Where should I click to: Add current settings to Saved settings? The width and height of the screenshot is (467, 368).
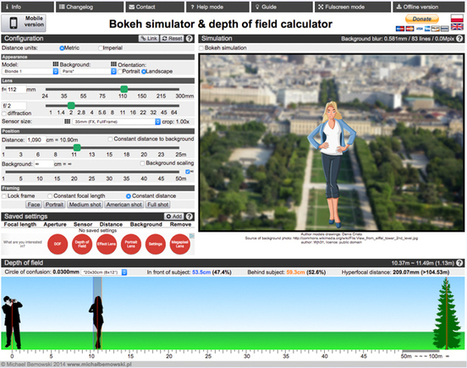[174, 216]
